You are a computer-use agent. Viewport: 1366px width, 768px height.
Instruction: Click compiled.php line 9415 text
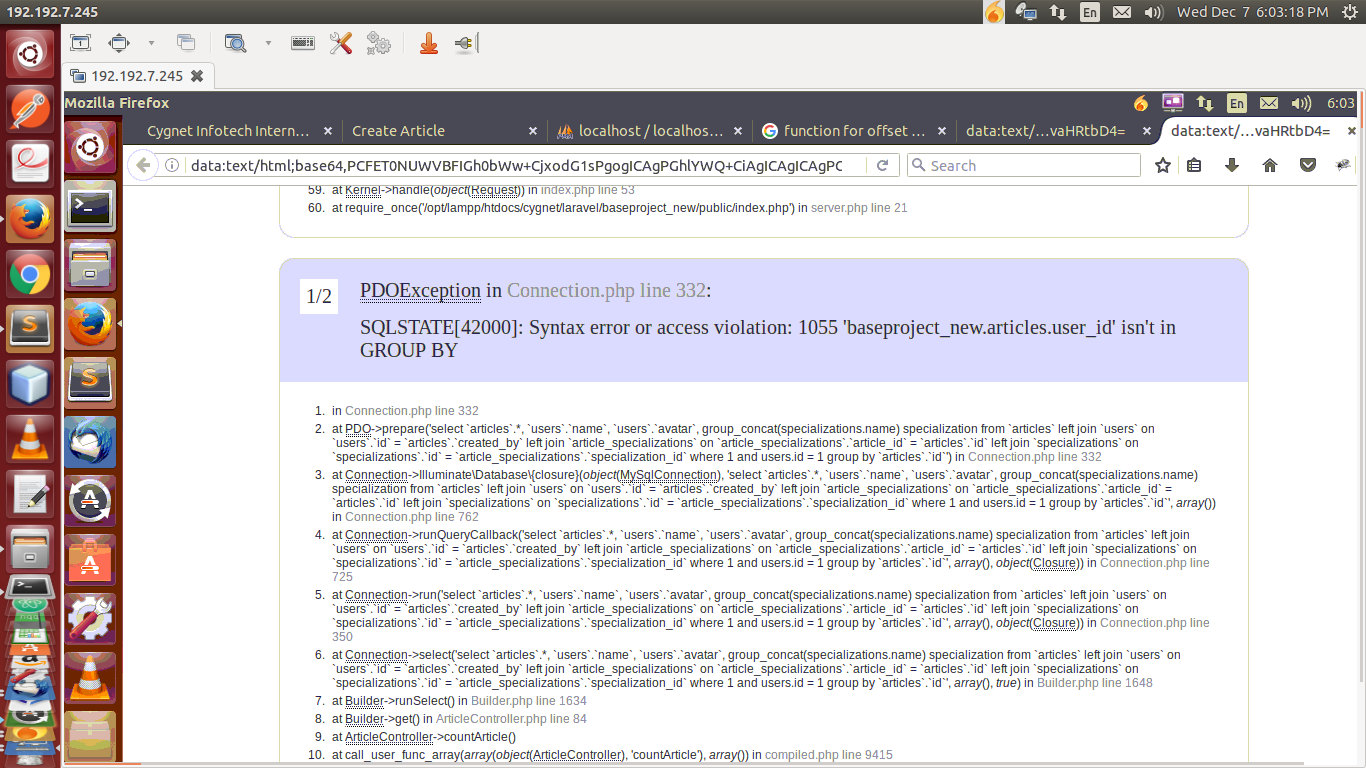(x=829, y=755)
